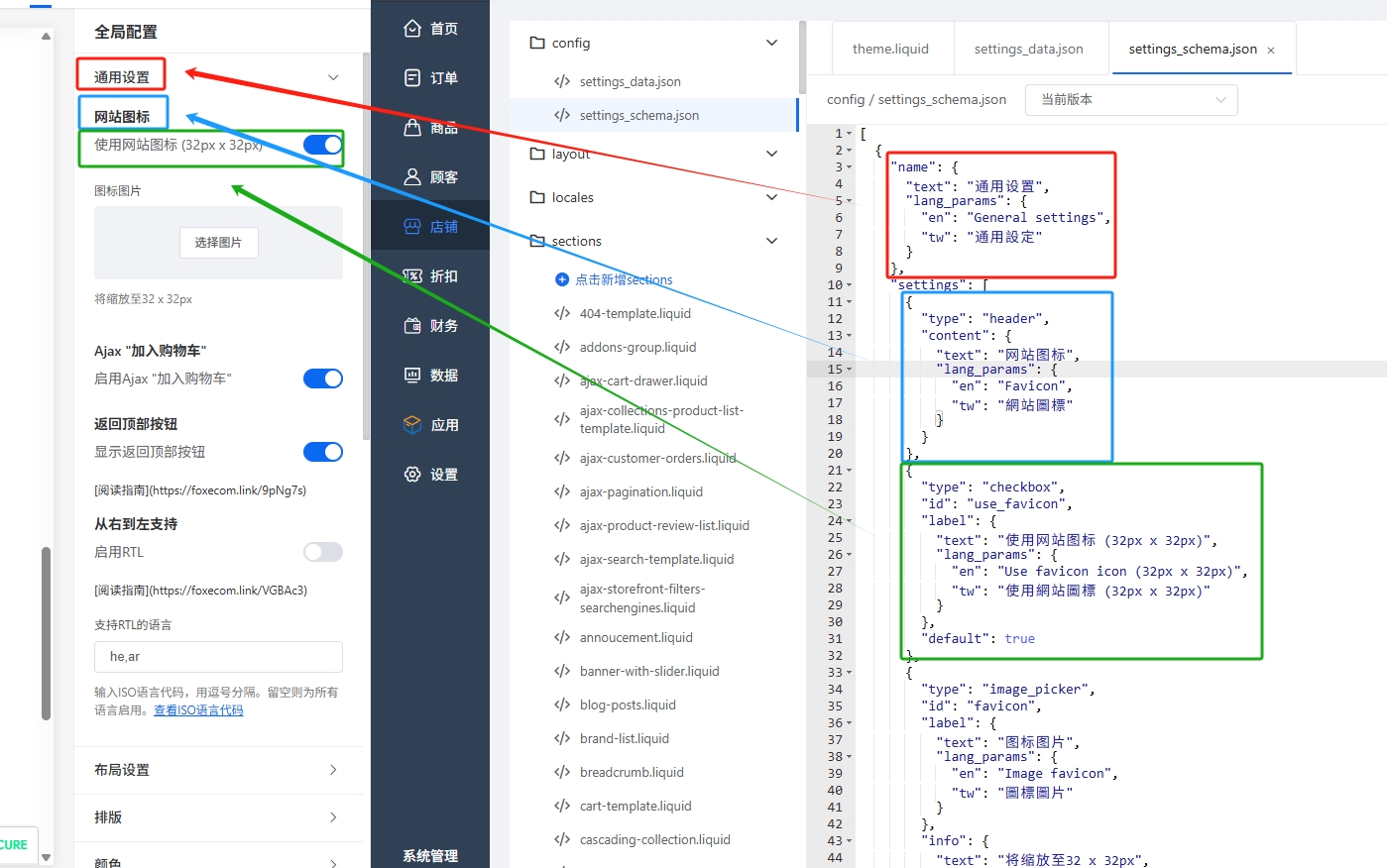This screenshot has height=868, width=1387.
Task: Toggle 显示返回顶部按钮 switch
Action: tap(322, 452)
